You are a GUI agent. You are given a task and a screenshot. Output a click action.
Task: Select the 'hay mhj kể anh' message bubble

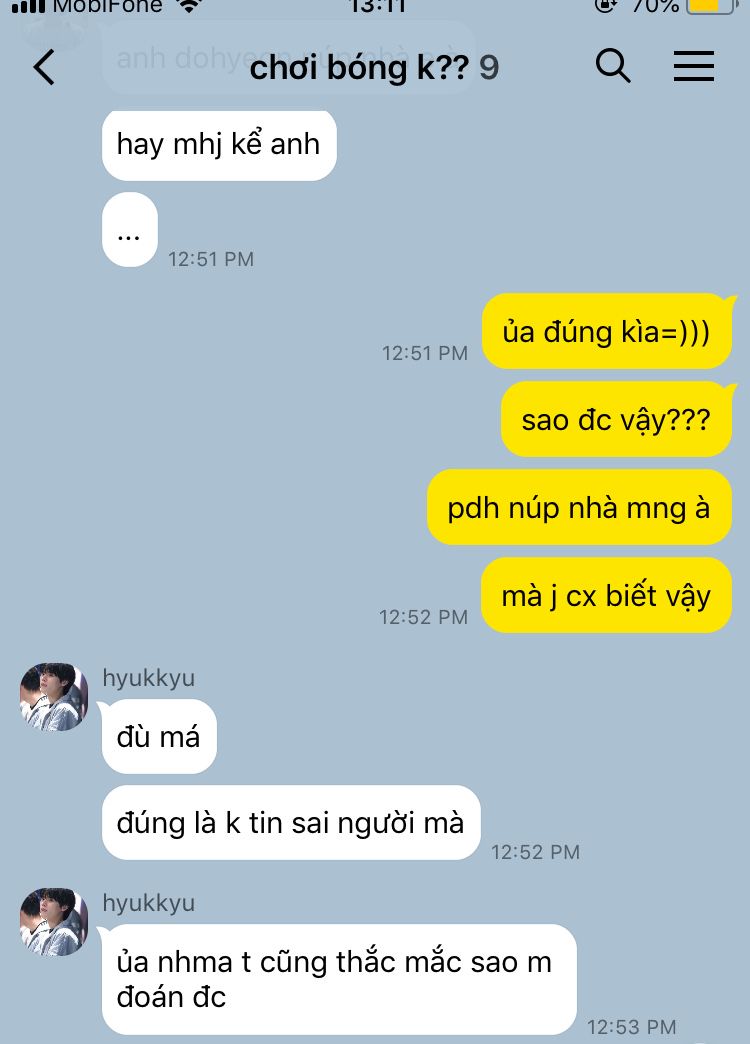219,145
